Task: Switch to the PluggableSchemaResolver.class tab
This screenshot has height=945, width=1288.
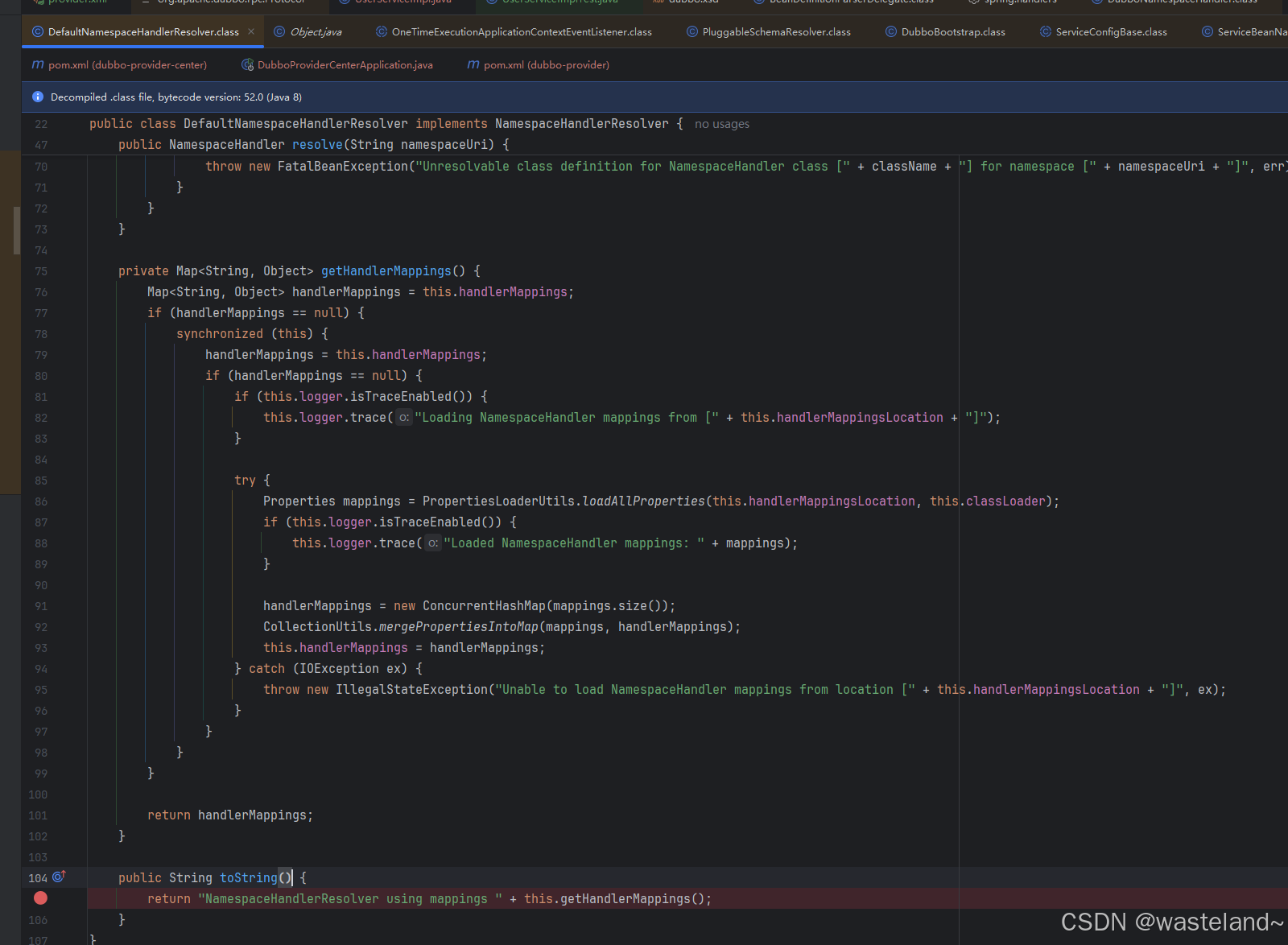Action: [x=775, y=31]
